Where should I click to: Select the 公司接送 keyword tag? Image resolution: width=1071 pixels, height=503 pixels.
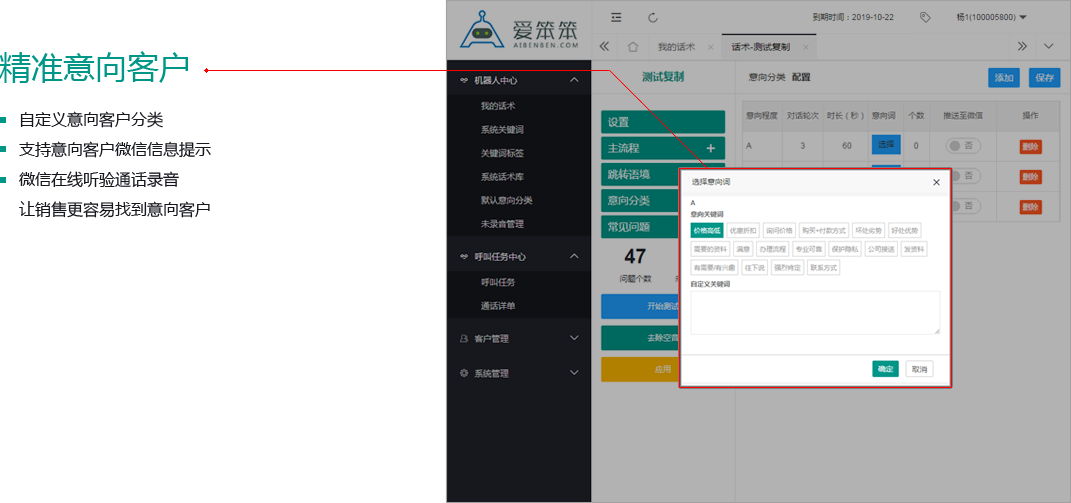tap(881, 249)
